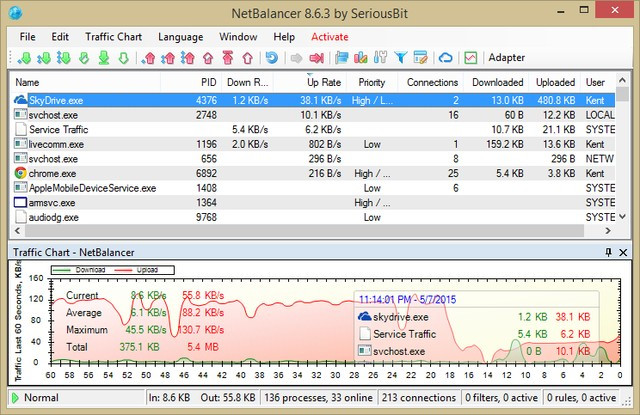640x415 pixels.
Task: Click the horizontal scroll left arrow
Action: click(x=18, y=231)
